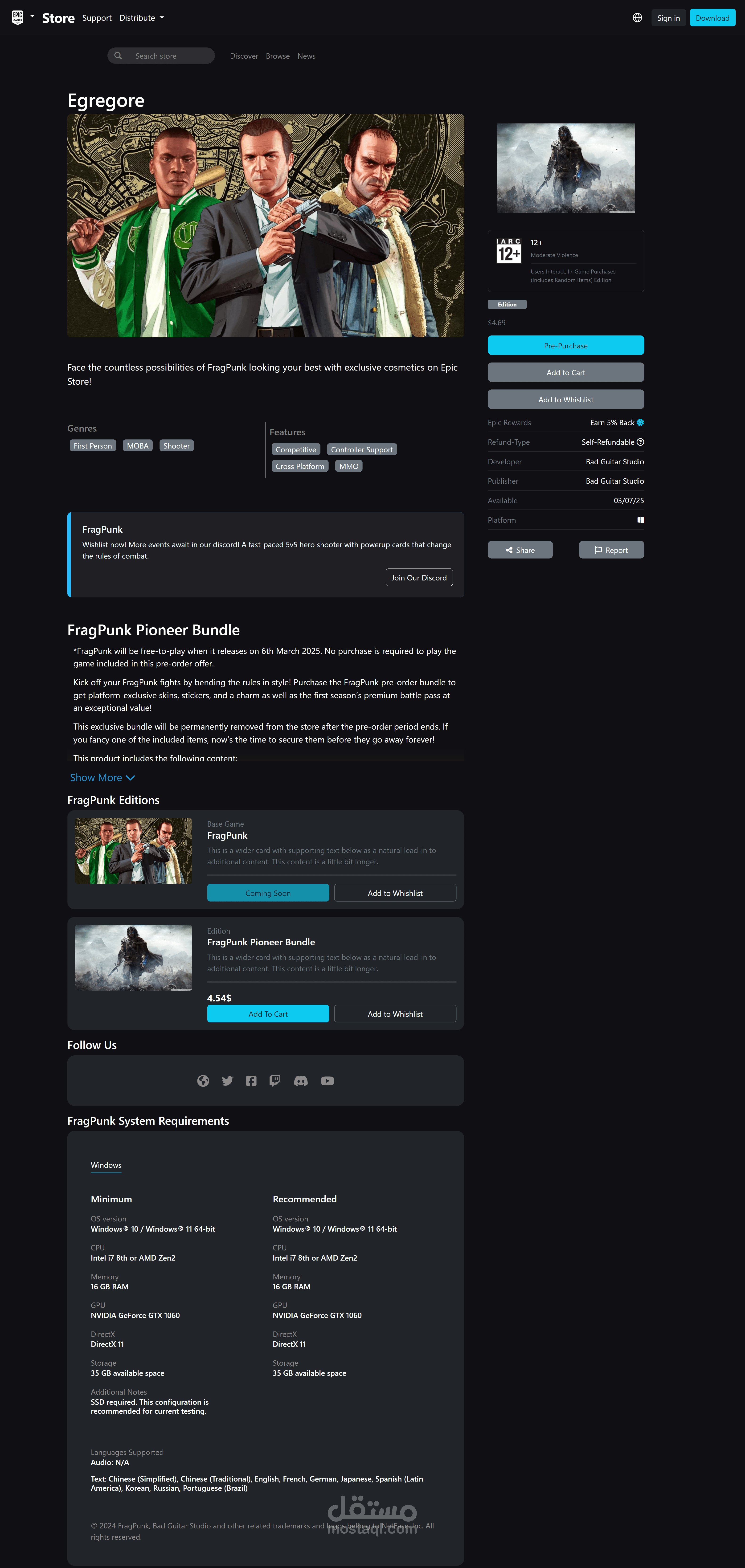745x1568 pixels.
Task: Select the Competitive feature tag
Action: pyautogui.click(x=296, y=449)
